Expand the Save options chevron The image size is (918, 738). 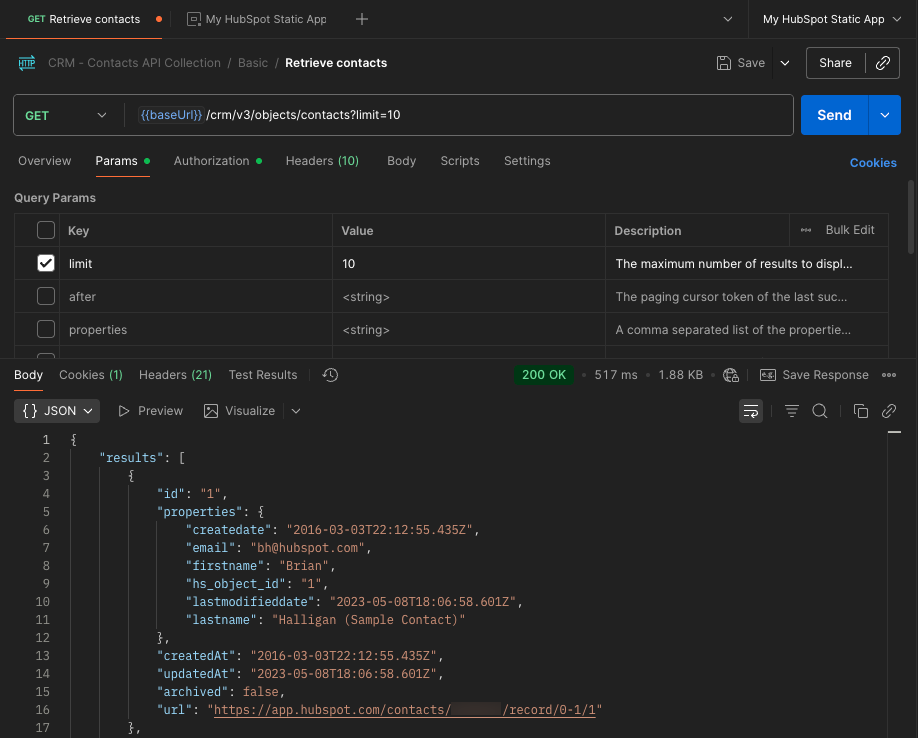click(x=785, y=63)
